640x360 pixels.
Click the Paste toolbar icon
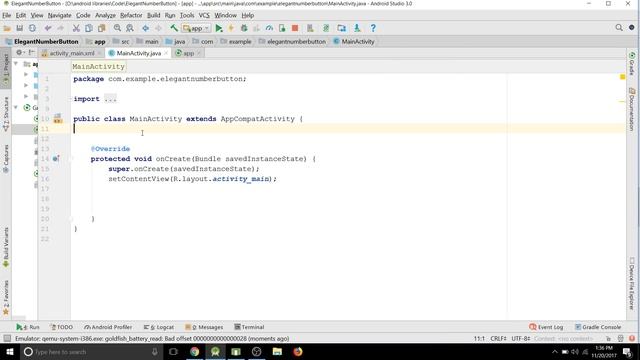(102, 28)
